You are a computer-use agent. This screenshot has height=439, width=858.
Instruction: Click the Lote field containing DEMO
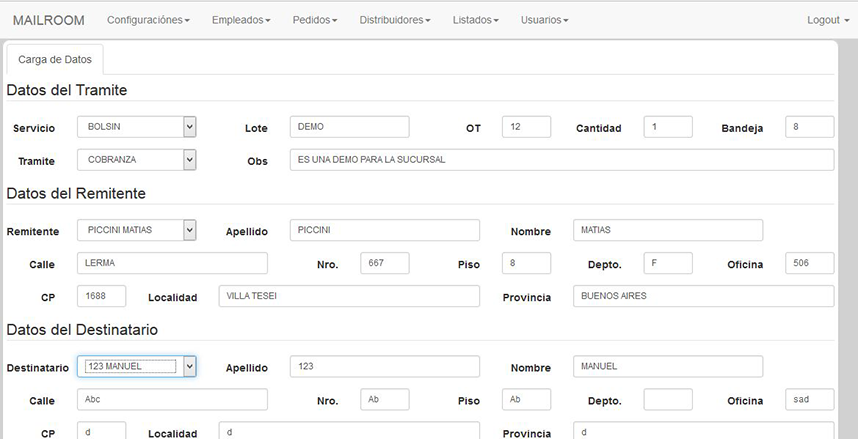[x=349, y=127]
